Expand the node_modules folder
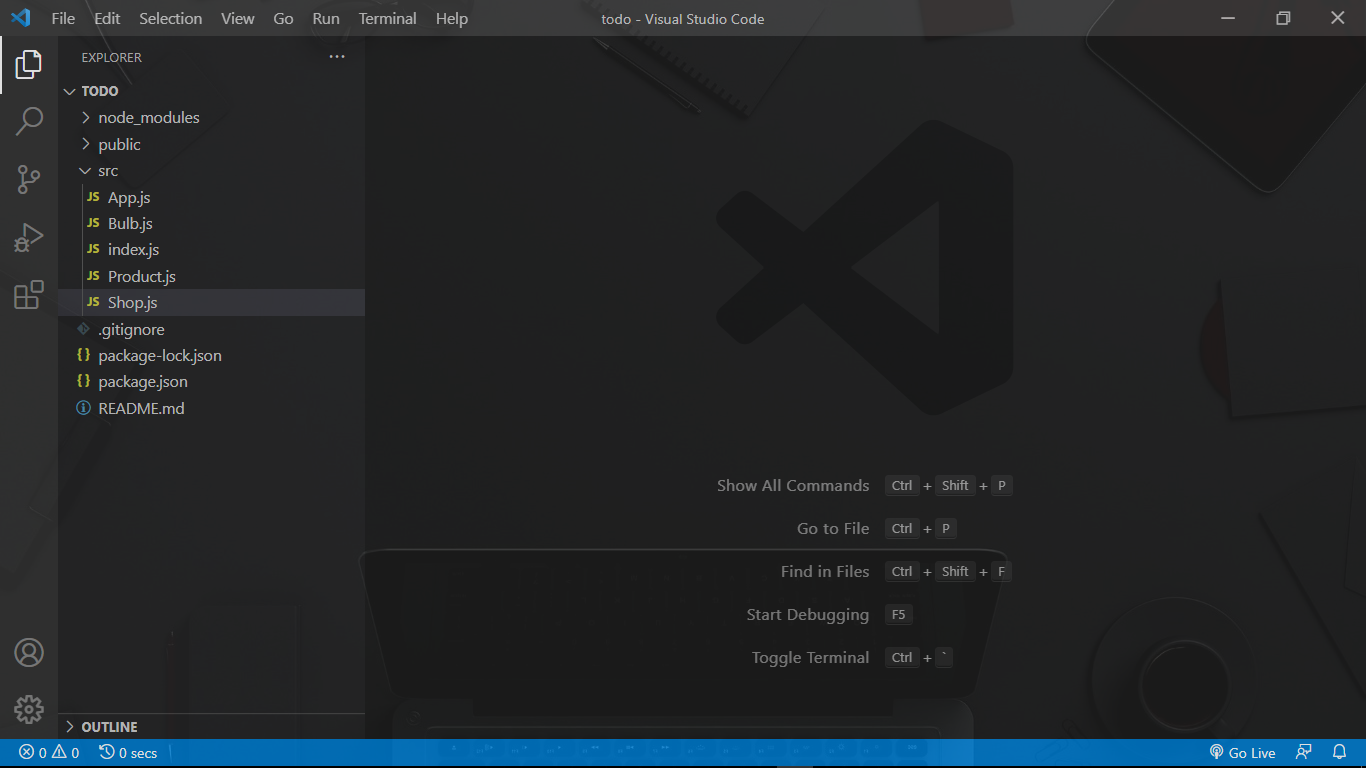Image resolution: width=1366 pixels, height=768 pixels. (86, 117)
